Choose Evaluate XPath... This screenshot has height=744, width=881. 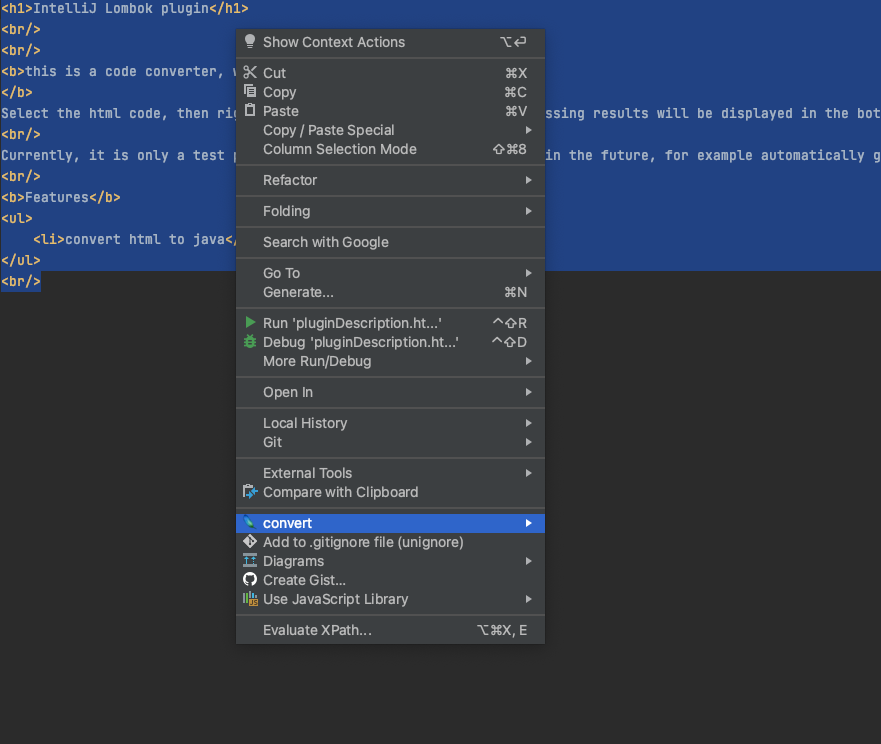point(390,630)
